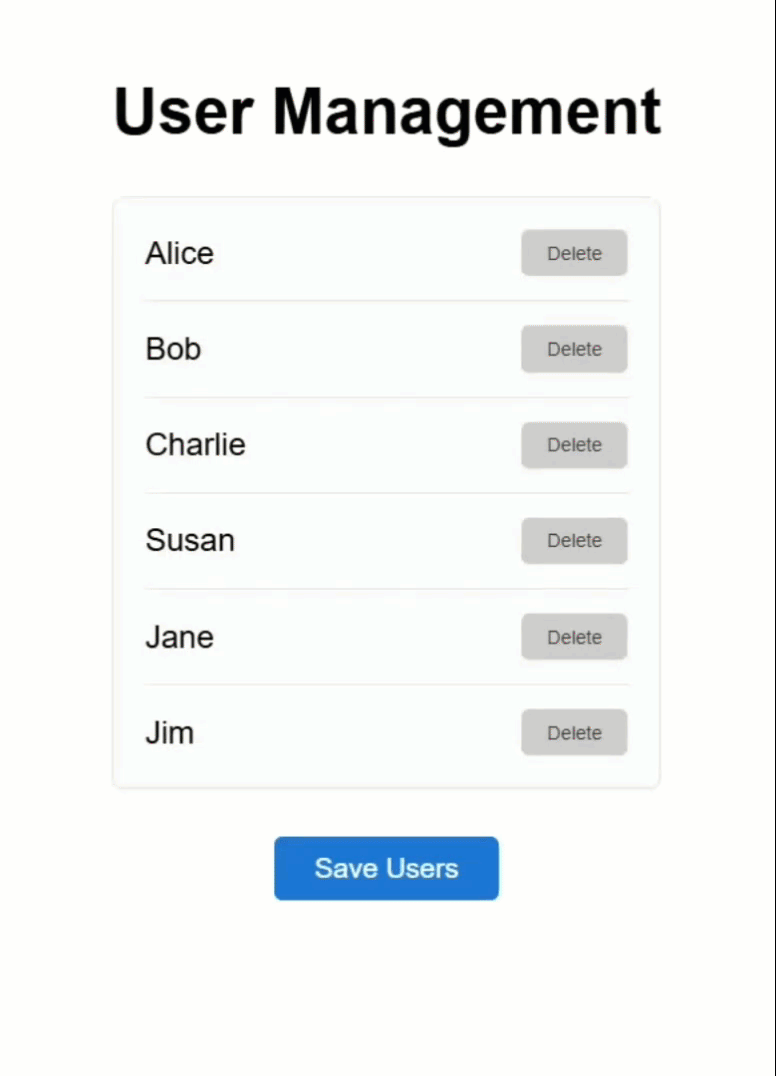
Task: Click the name Jim in the list
Action: (x=169, y=732)
